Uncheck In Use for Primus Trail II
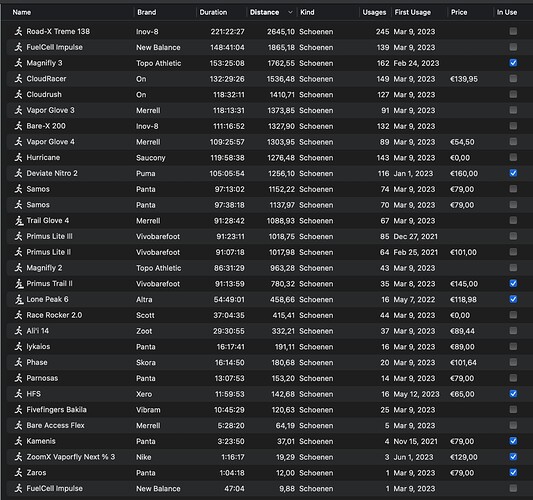Screen dimensions: 533x500 [513, 283]
